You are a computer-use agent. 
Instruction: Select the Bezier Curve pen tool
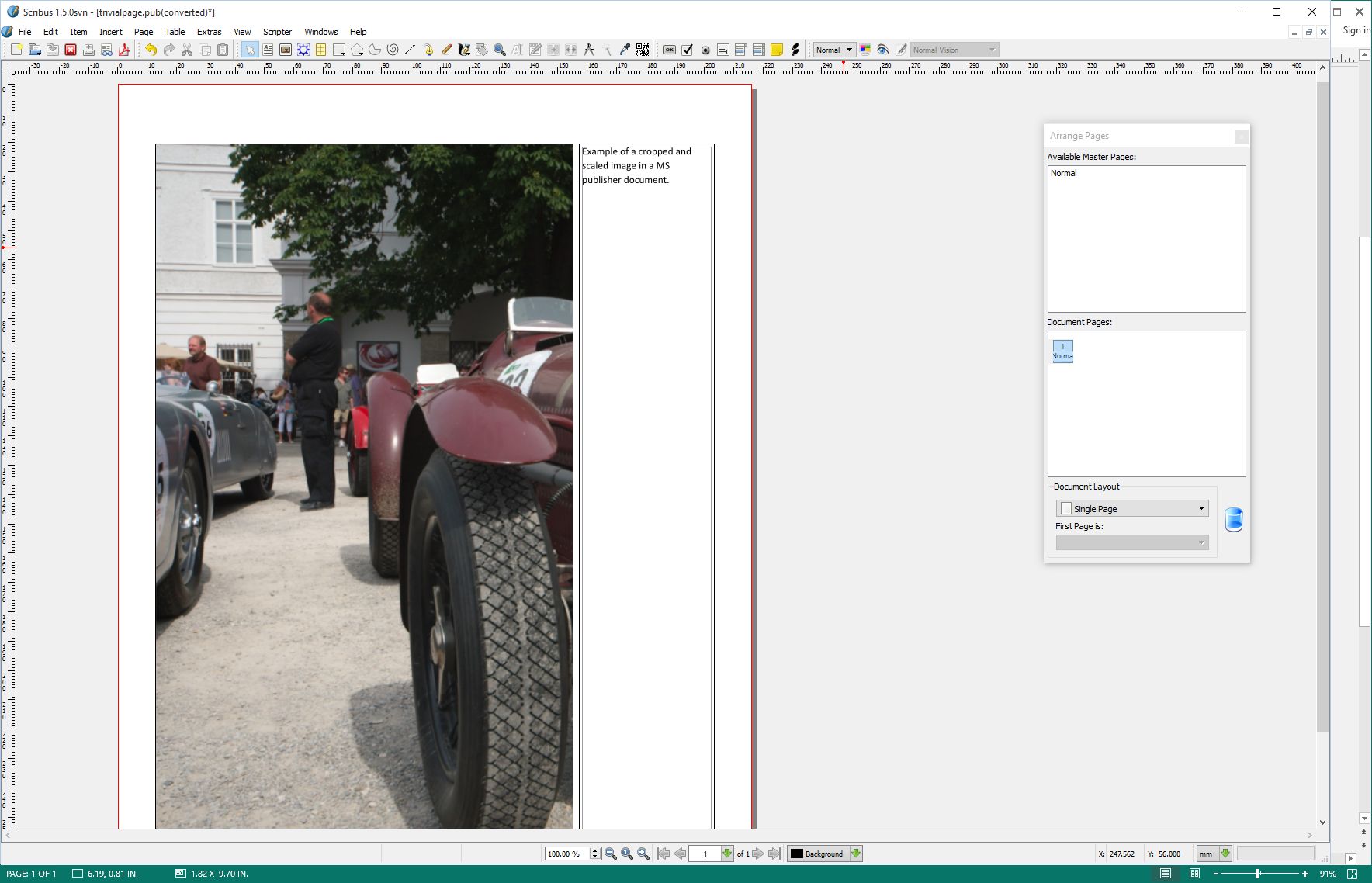tap(428, 50)
